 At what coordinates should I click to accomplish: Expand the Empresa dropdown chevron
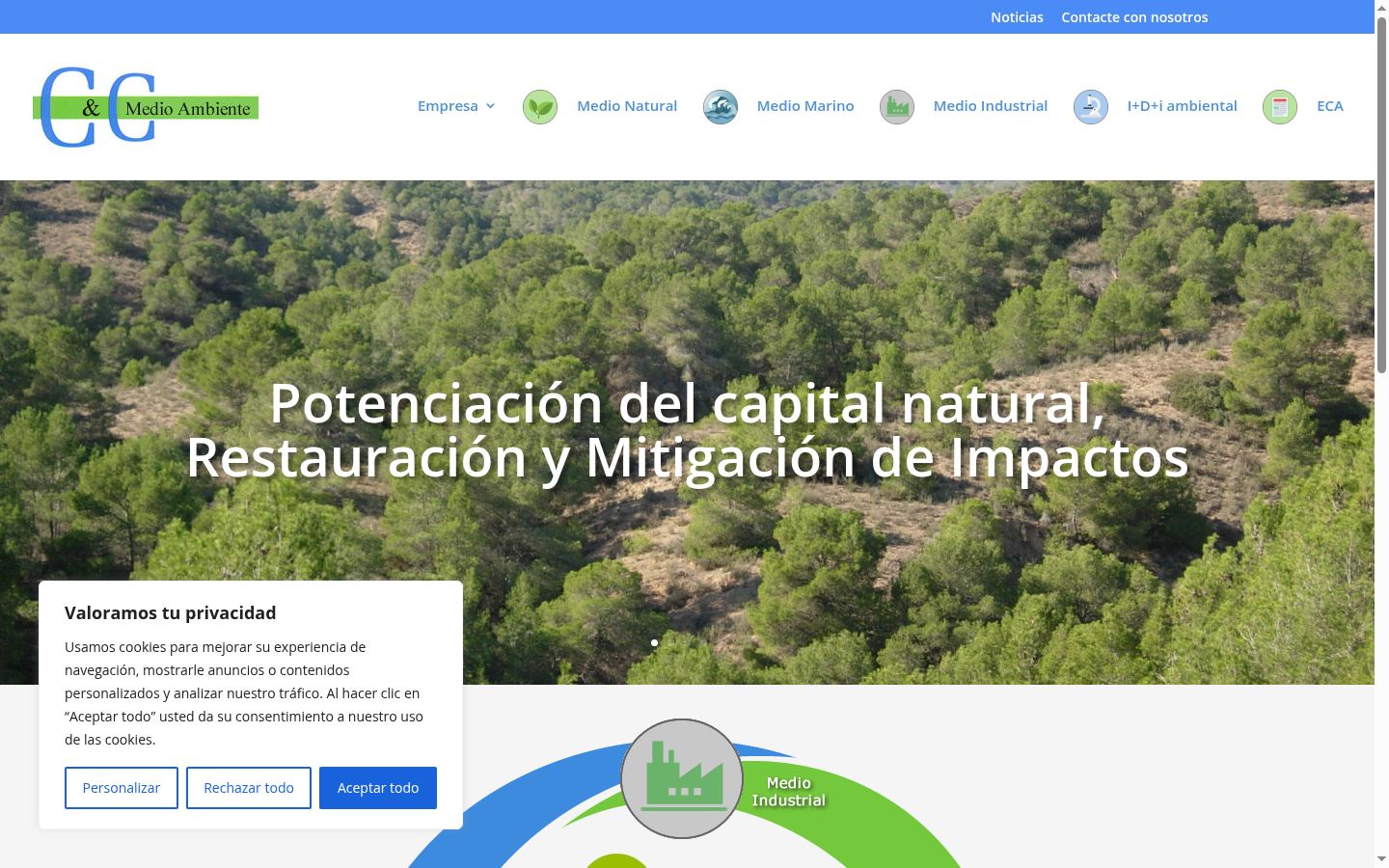[x=491, y=106]
